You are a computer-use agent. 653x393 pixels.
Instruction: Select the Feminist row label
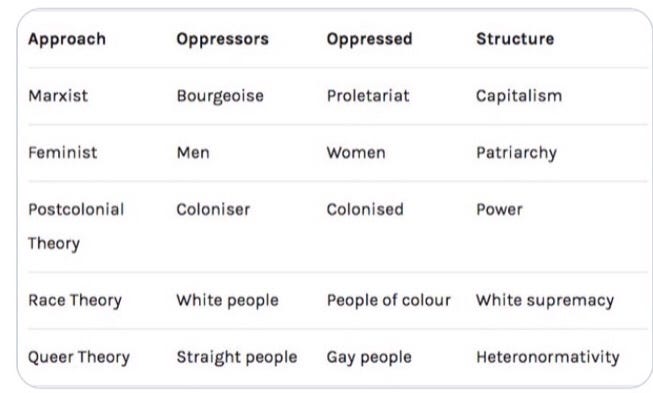pos(62,153)
